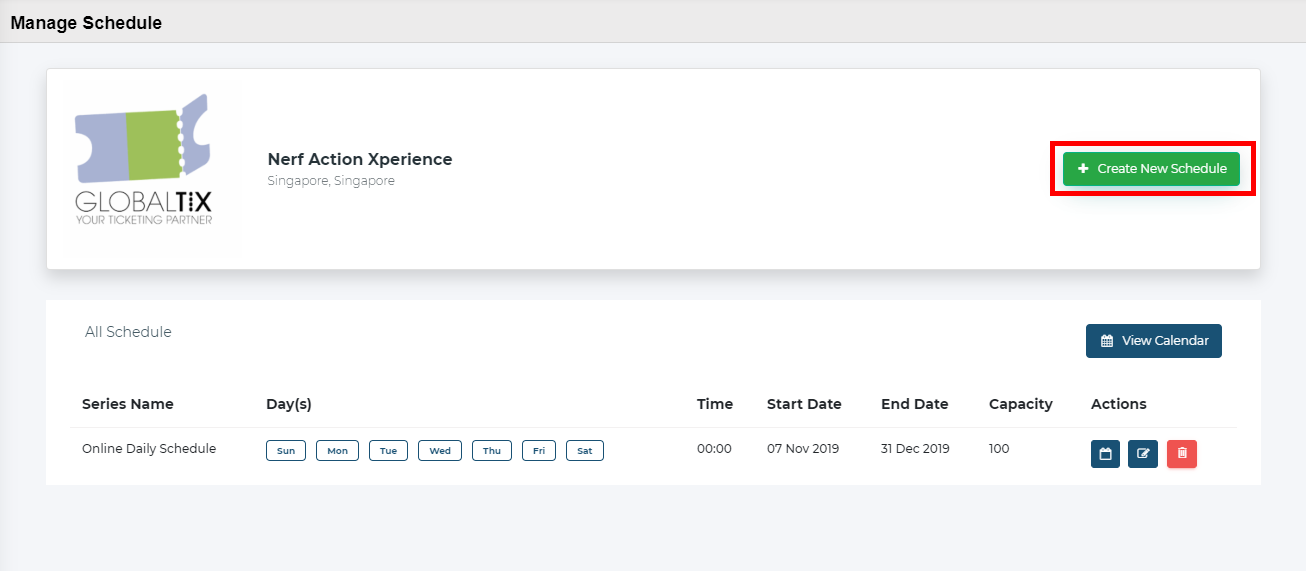Image resolution: width=1306 pixels, height=571 pixels.
Task: Click the Start Date column header
Action: pyautogui.click(x=804, y=404)
